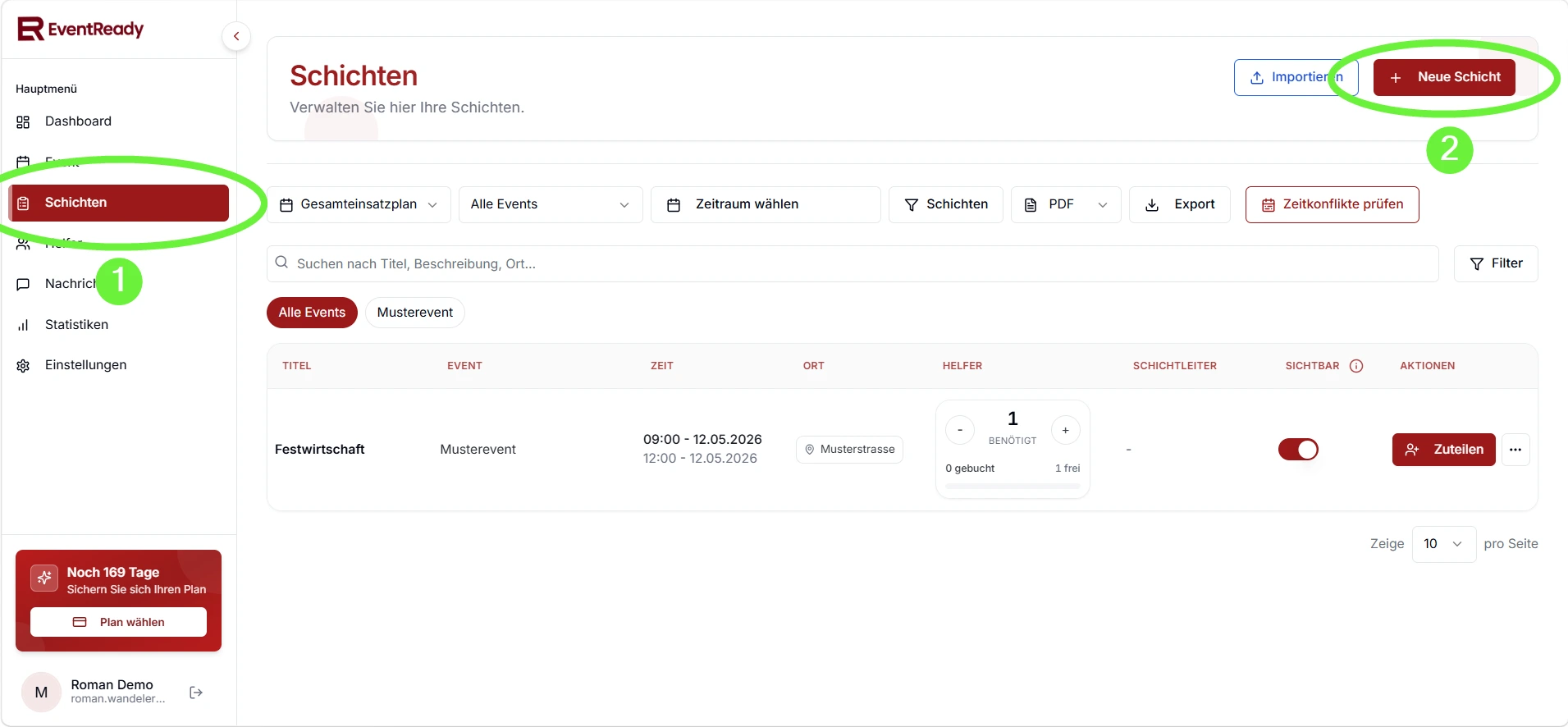Click the Importieren button
This screenshot has width=1568, height=727.
click(1296, 77)
